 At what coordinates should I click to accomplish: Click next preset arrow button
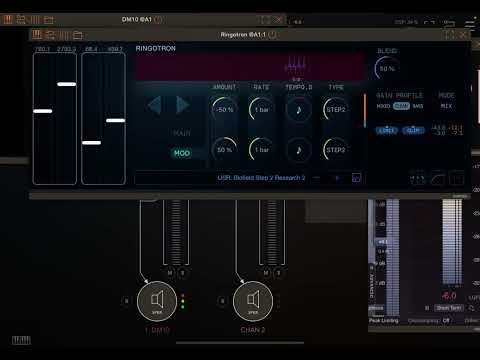point(338,178)
